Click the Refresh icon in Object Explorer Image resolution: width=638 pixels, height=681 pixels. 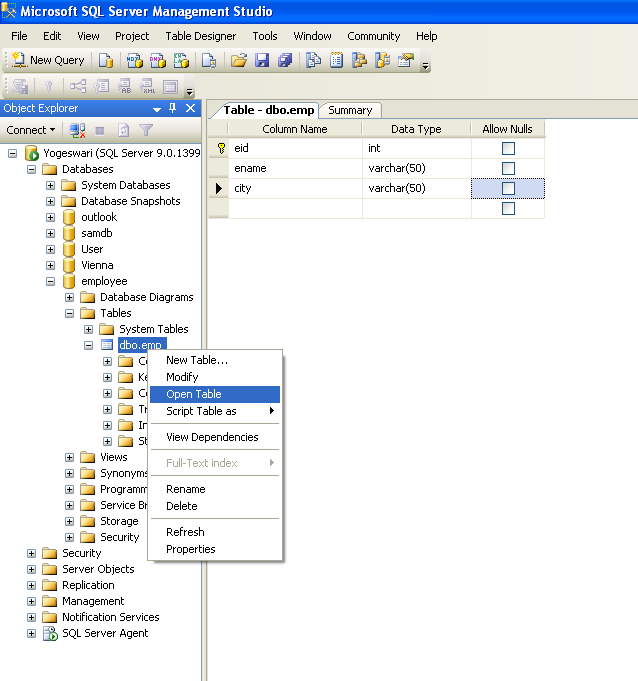(123, 130)
